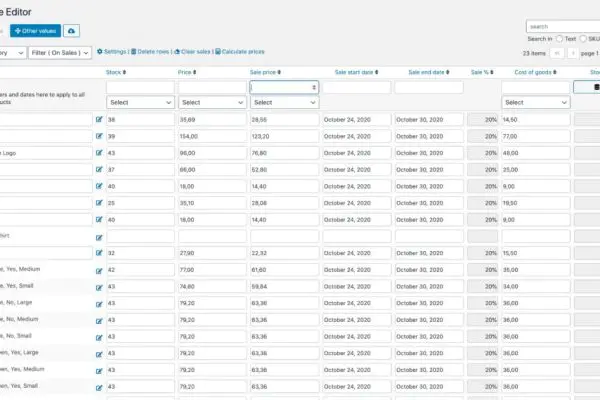The image size is (600, 400).
Task: Click the bulk Price input field above Select
Action: pyautogui.click(x=212, y=87)
